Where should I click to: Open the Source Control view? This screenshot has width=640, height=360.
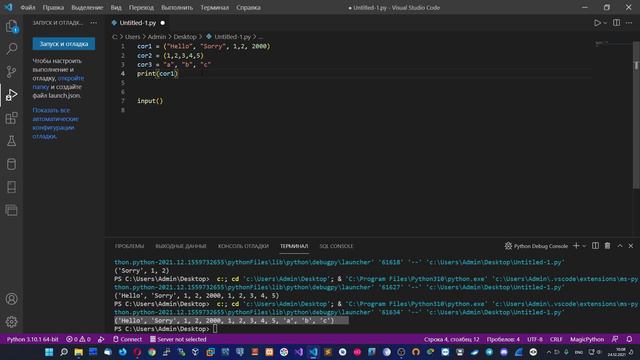click(x=11, y=72)
